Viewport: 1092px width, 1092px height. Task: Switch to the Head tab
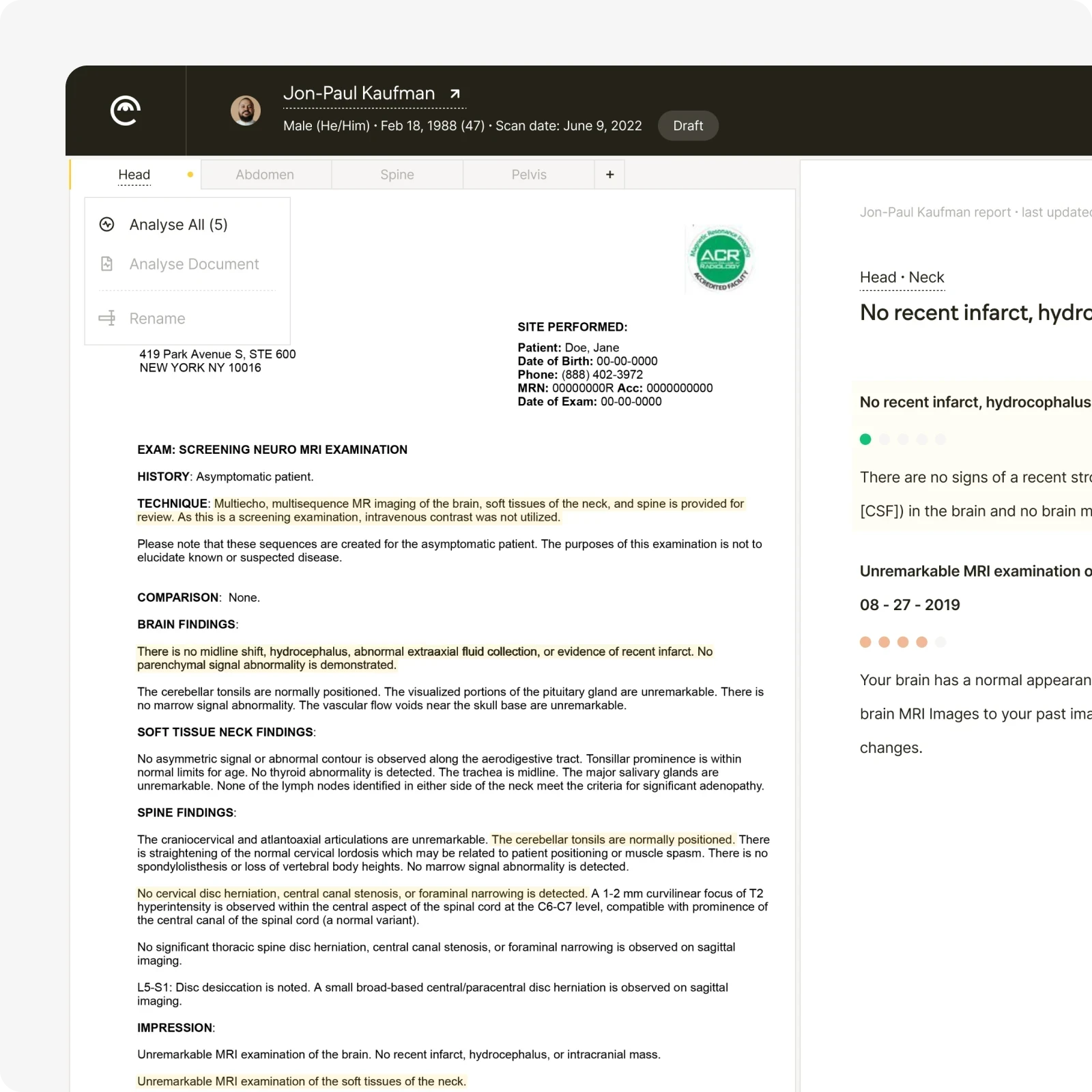pyautogui.click(x=134, y=175)
